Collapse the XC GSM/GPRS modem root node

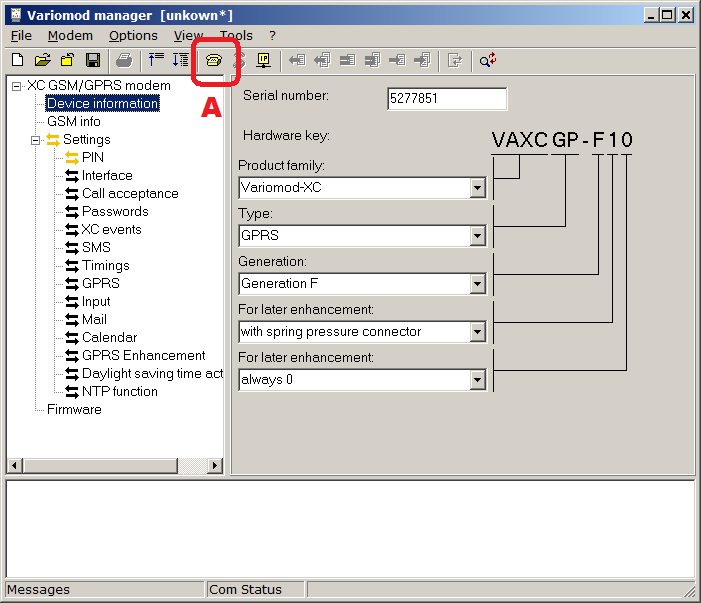tap(17, 86)
